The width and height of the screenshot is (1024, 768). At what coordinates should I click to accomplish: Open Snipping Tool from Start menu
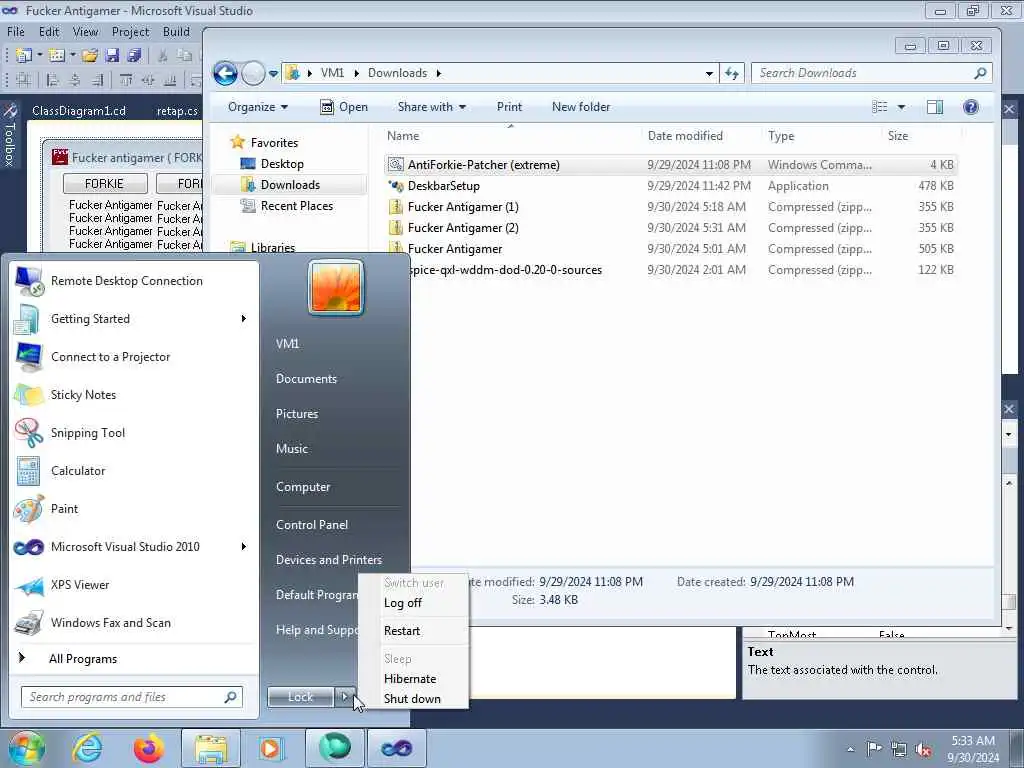88,433
